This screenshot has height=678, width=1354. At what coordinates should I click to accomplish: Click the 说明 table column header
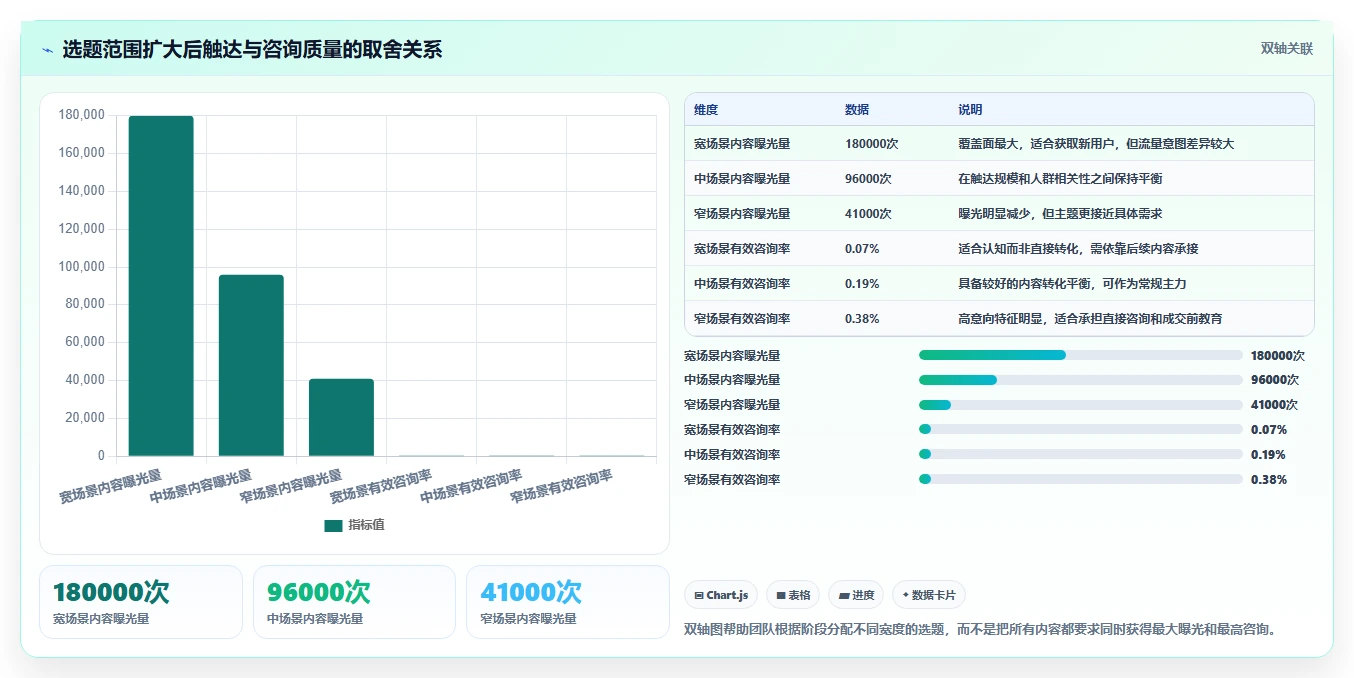[x=970, y=110]
